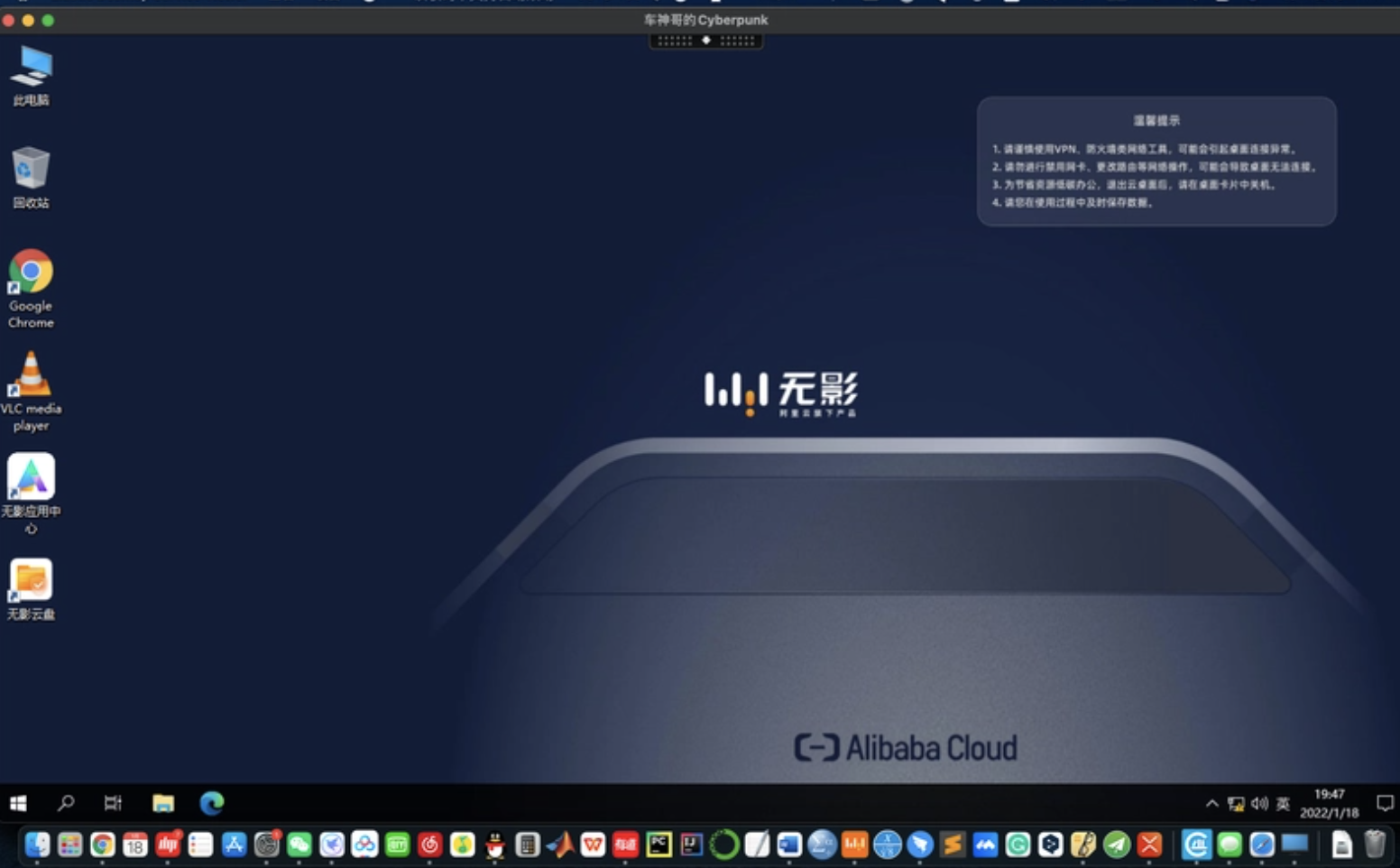The width and height of the screenshot is (1400, 868).
Task: Open the 回收站 recycle bin icon
Action: pyautogui.click(x=32, y=178)
